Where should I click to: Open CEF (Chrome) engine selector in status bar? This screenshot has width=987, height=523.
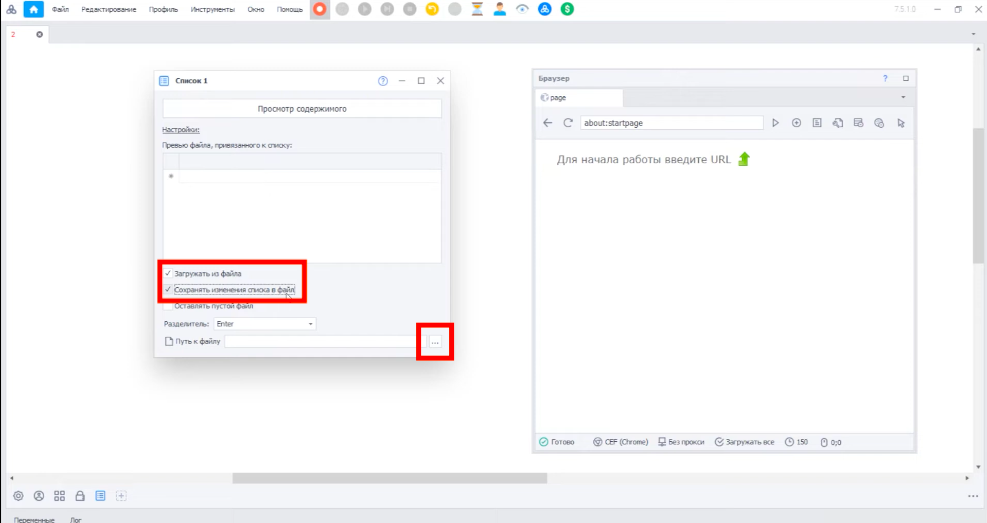pos(621,442)
